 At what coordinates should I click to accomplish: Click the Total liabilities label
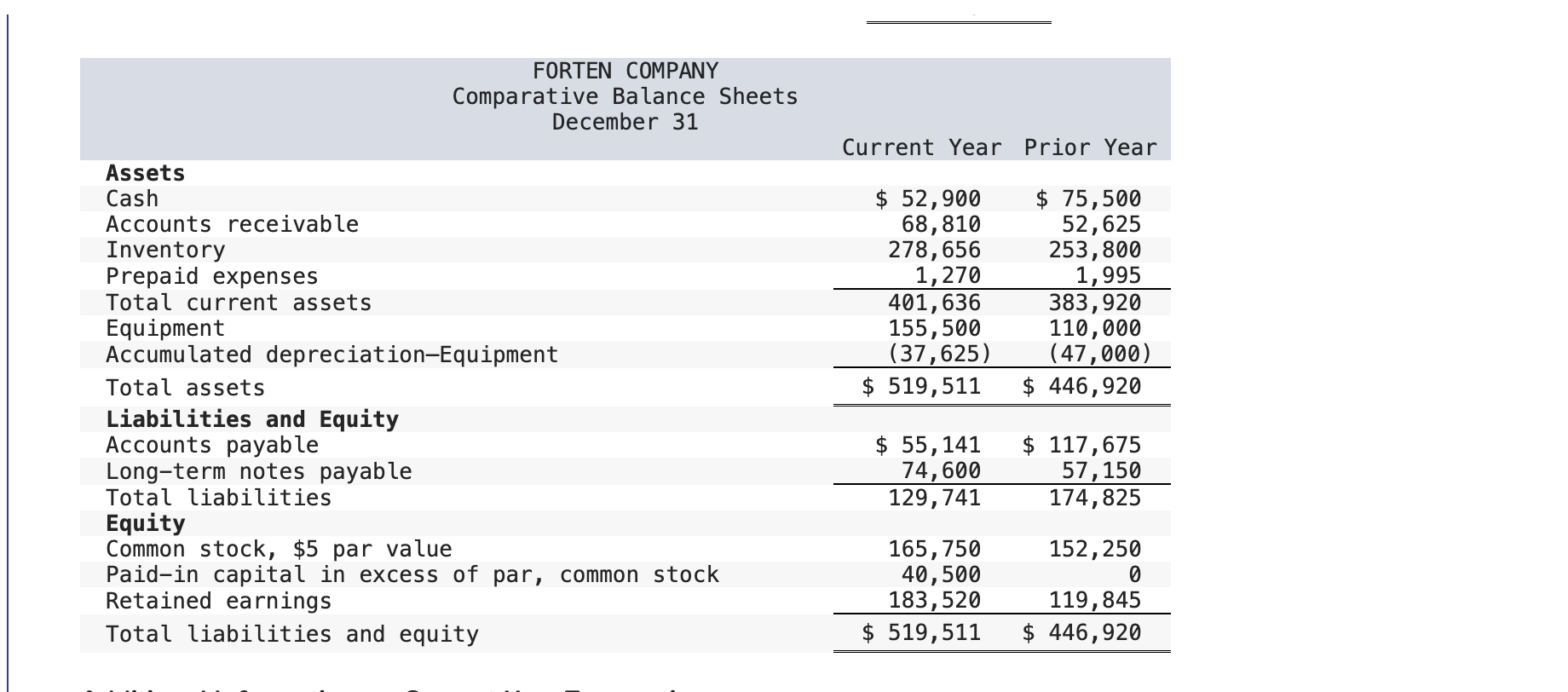(219, 498)
